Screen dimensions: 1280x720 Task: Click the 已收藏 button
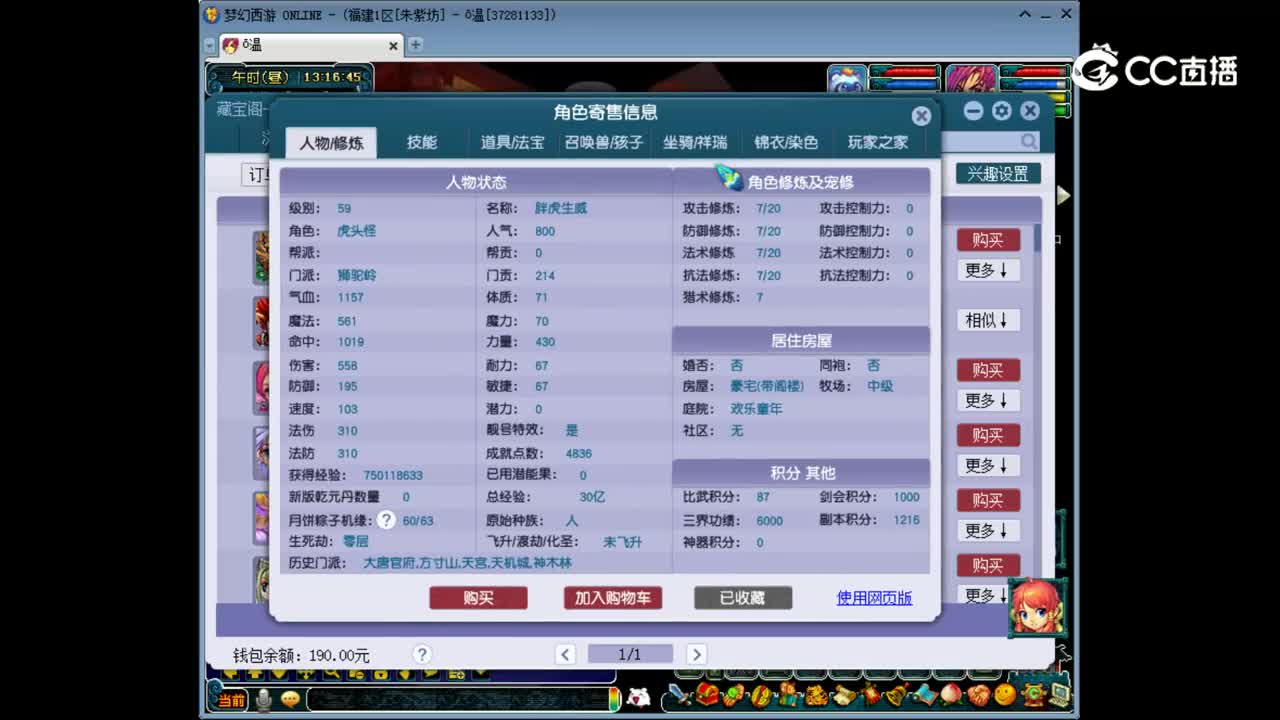[x=743, y=598]
